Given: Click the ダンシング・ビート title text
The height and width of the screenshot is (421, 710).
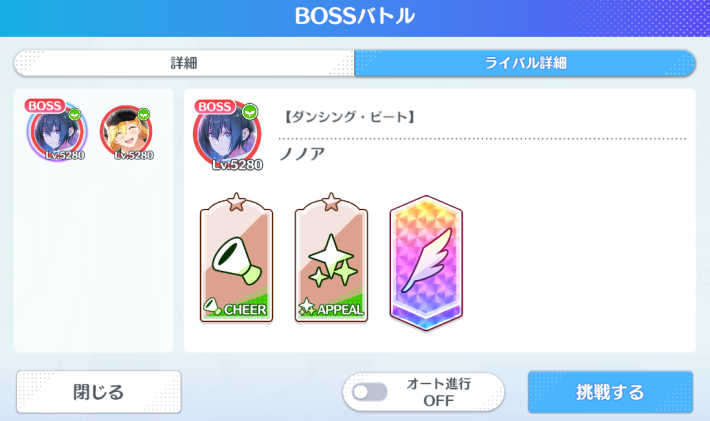Looking at the screenshot, I should pos(349,117).
